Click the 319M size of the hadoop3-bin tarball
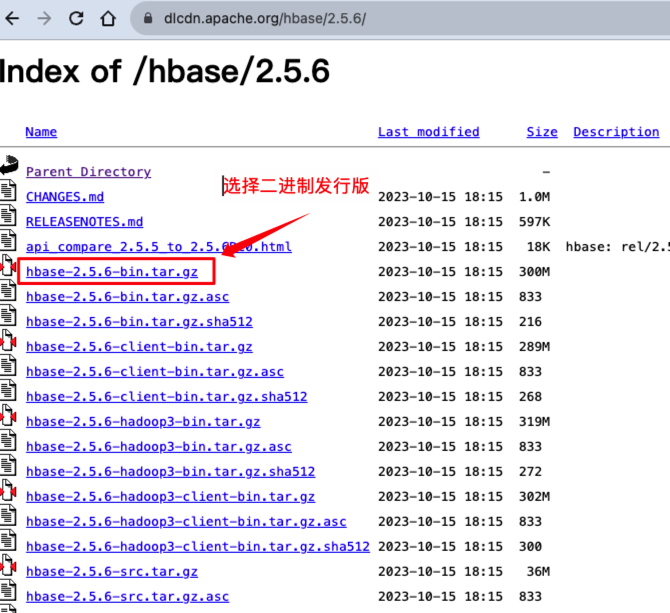 [x=534, y=422]
